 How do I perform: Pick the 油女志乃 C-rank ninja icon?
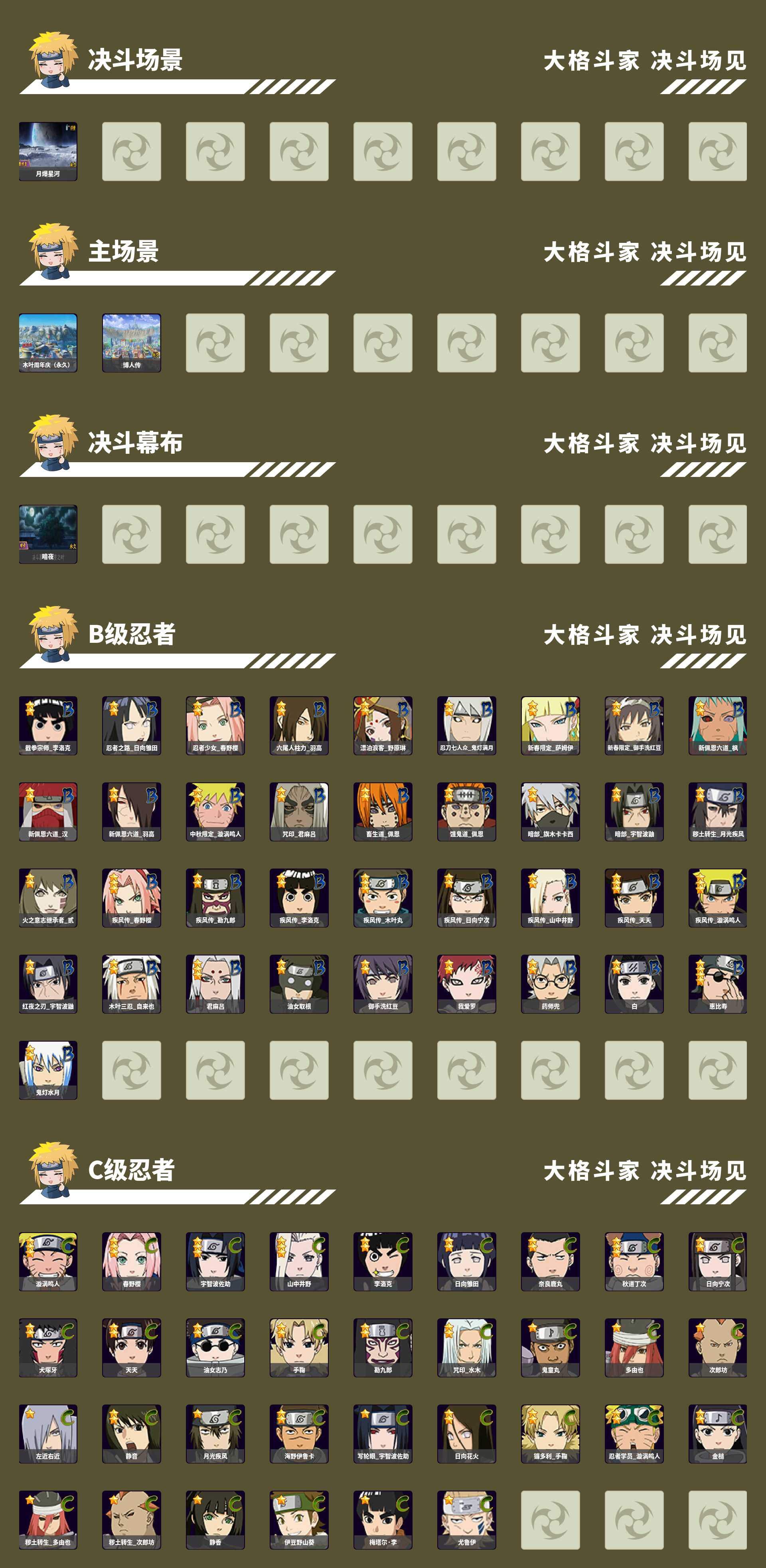(x=215, y=1347)
